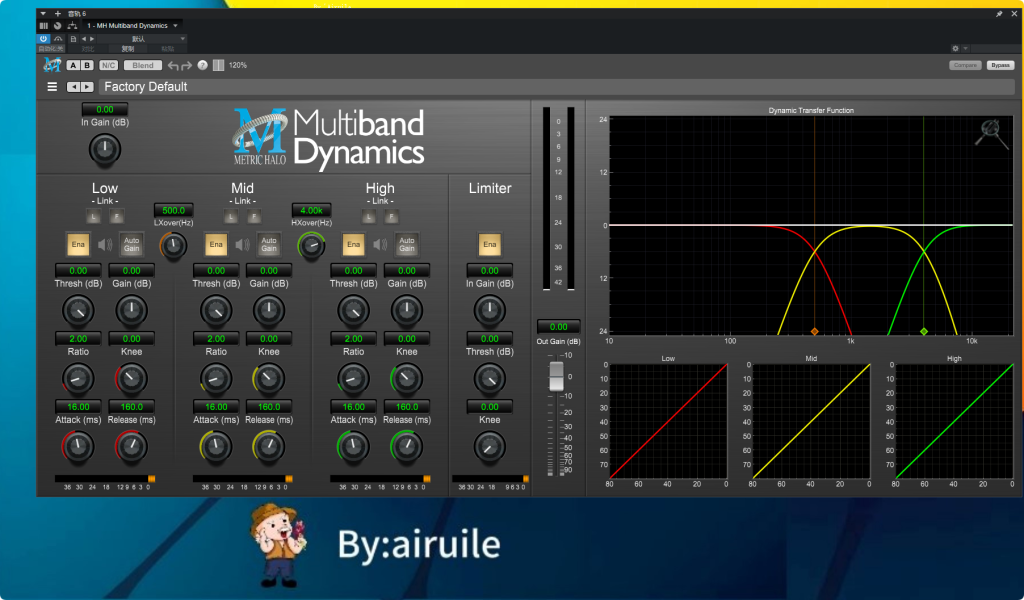Image resolution: width=1024 pixels, height=600 pixels.
Task: Open the host preset dropdown arrow
Action: [x=183, y=39]
